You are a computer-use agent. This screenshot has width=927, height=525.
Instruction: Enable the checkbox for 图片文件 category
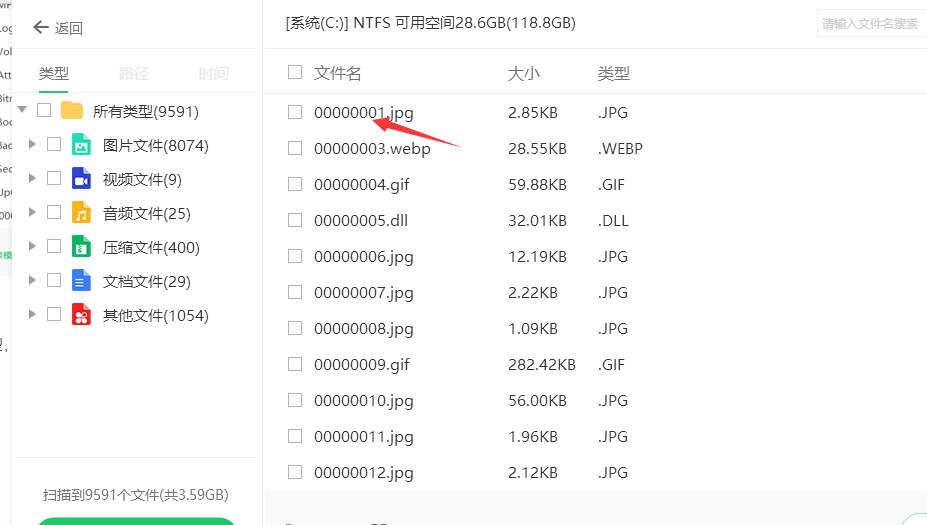point(54,145)
